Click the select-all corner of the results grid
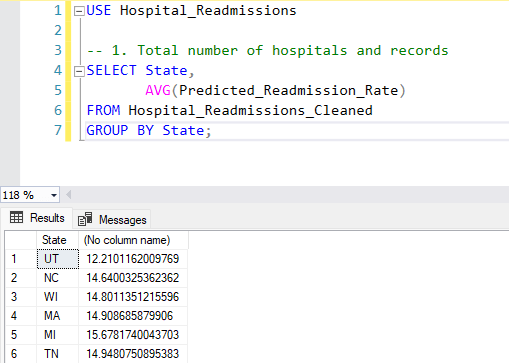This screenshot has width=509, height=363. [x=21, y=240]
